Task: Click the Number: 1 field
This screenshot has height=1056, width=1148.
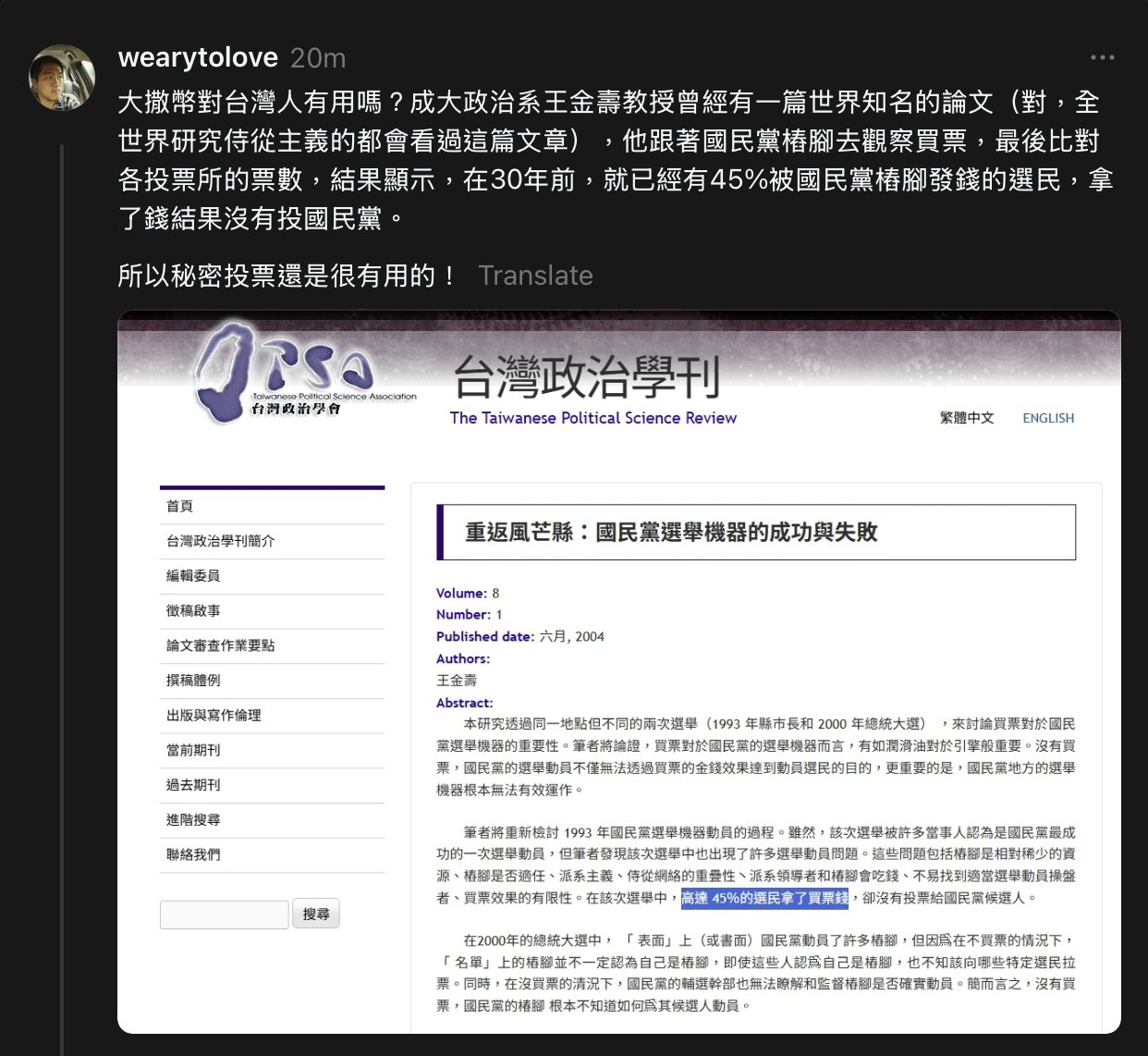Action: 470,615
